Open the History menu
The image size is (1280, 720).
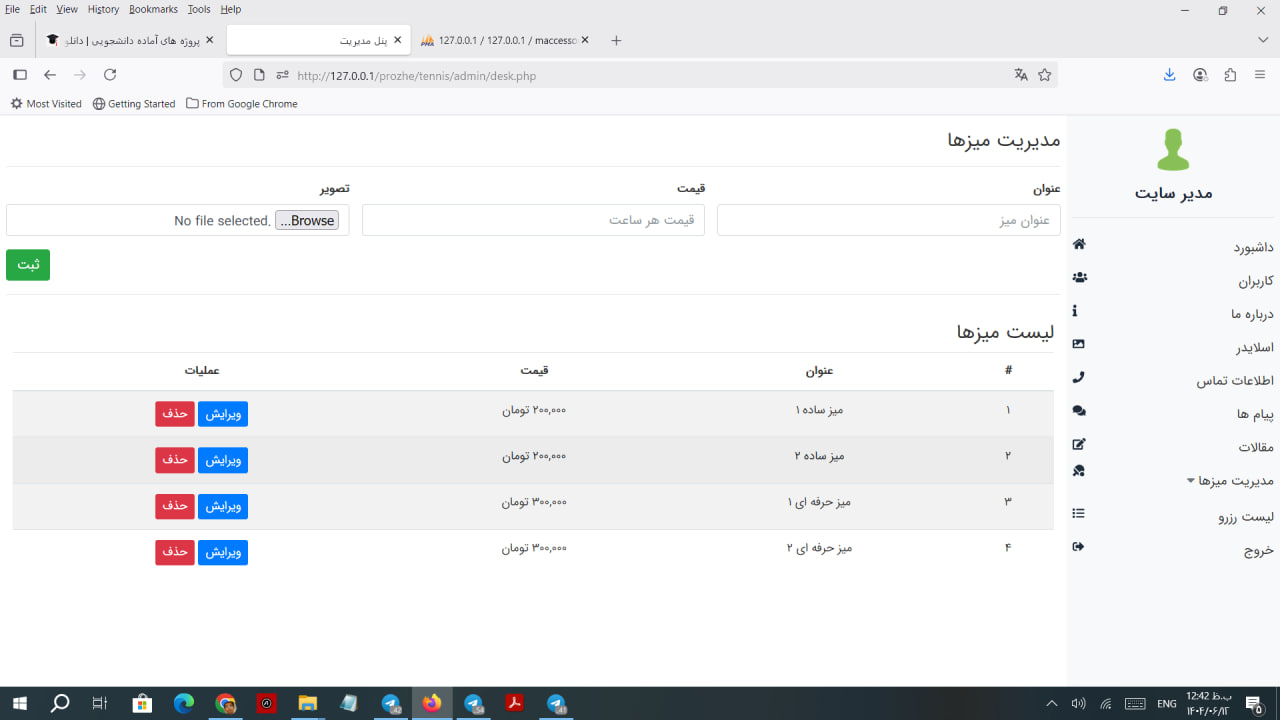coord(103,9)
